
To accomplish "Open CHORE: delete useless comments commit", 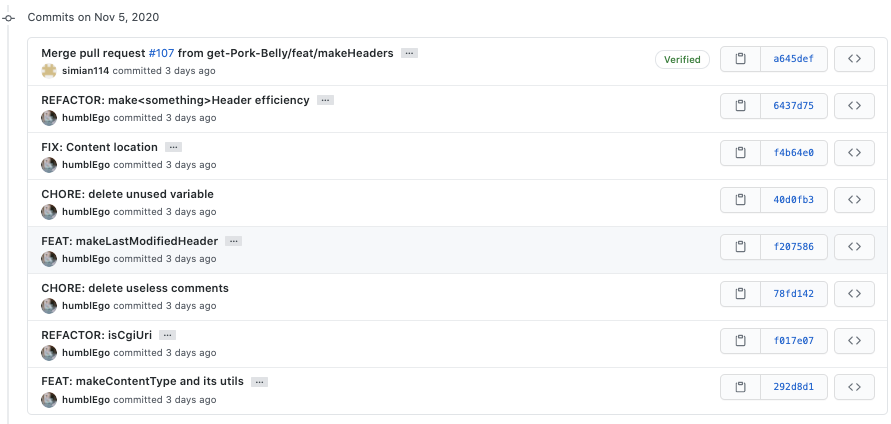I will coord(135,288).
